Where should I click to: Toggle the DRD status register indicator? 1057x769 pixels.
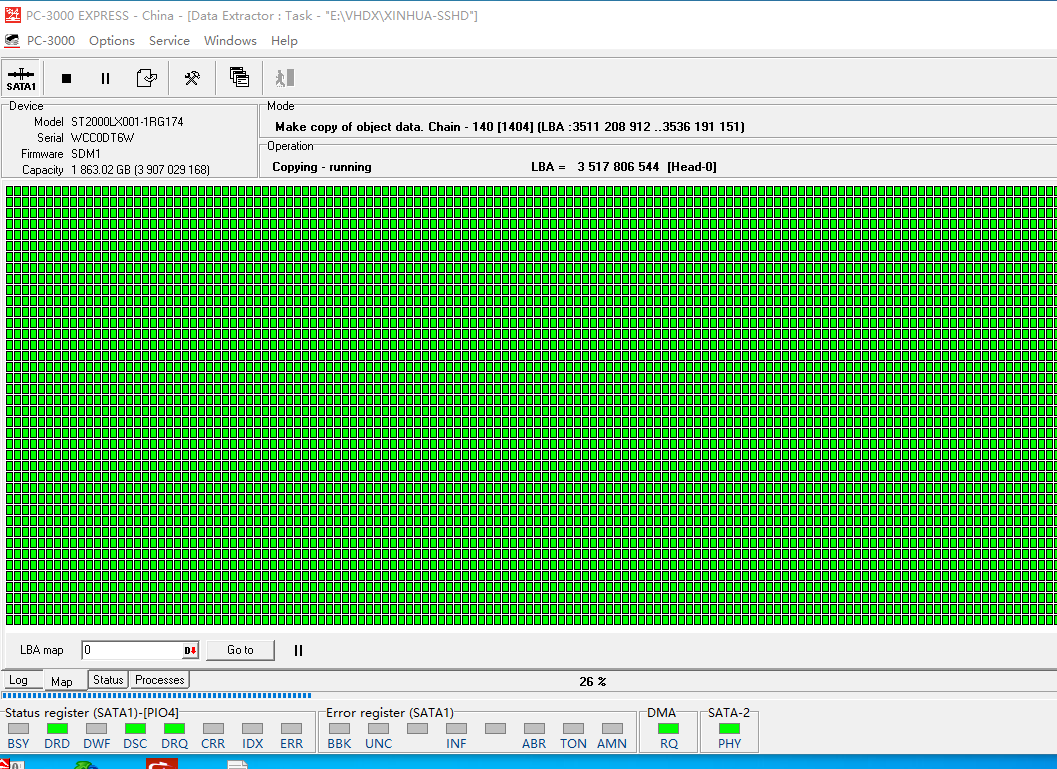pyautogui.click(x=57, y=729)
